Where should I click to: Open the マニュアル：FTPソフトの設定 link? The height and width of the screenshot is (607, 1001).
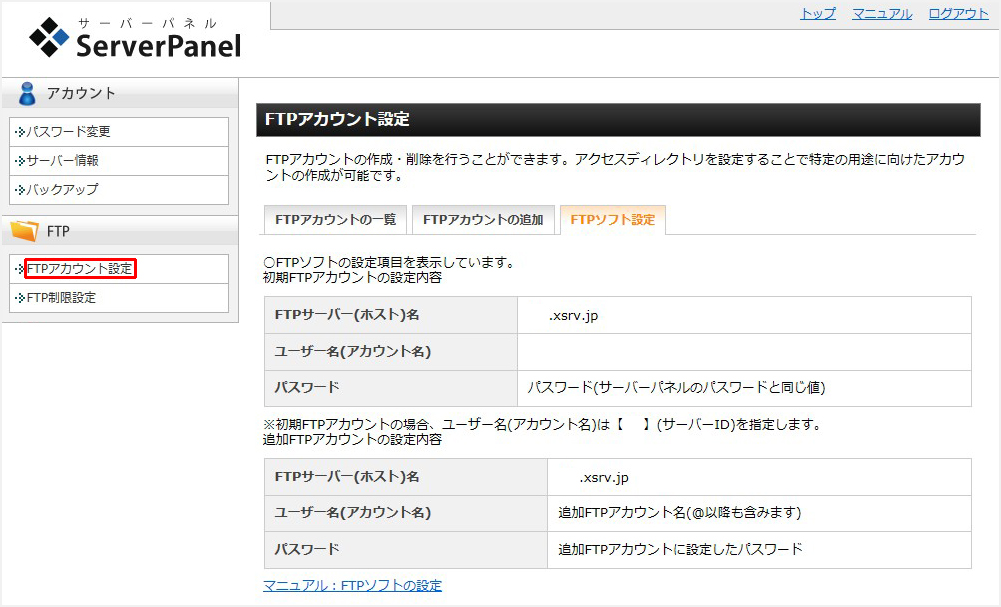[352, 585]
